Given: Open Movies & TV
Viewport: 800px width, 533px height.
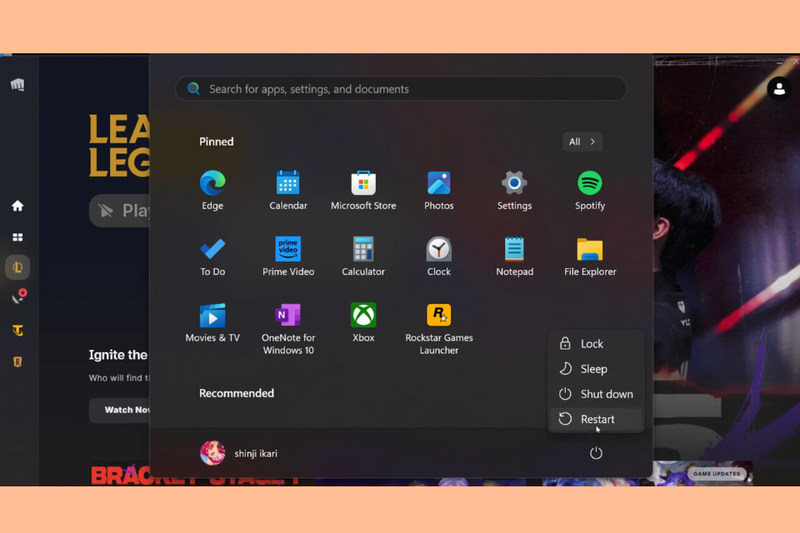Looking at the screenshot, I should click(212, 322).
